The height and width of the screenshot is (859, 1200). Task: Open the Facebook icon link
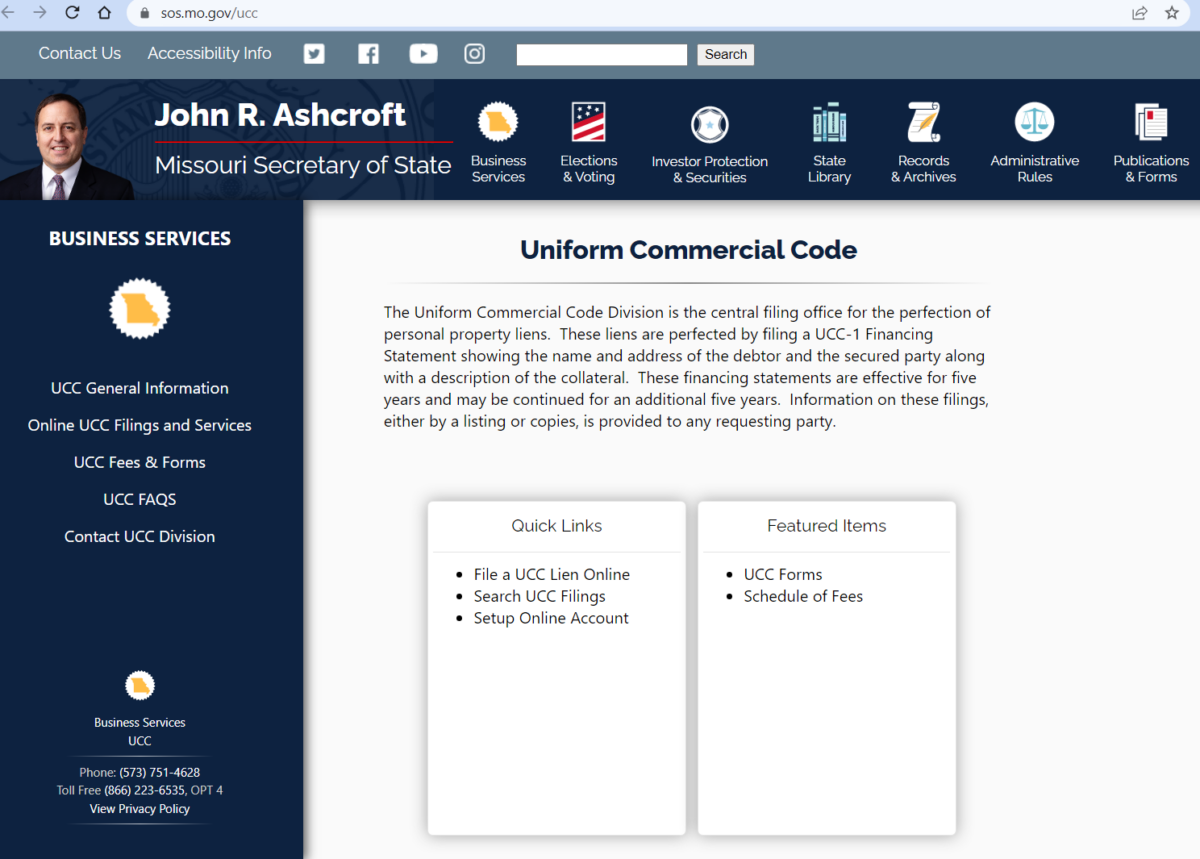tap(368, 54)
